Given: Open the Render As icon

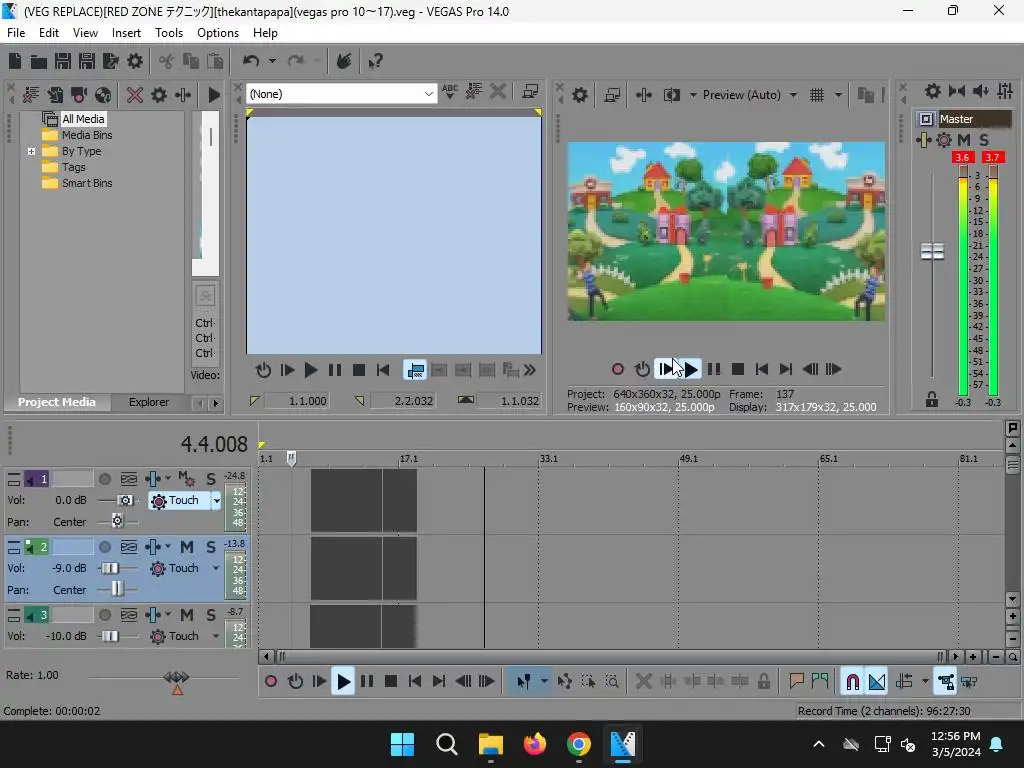Looking at the screenshot, I should pyautogui.click(x=111, y=61).
